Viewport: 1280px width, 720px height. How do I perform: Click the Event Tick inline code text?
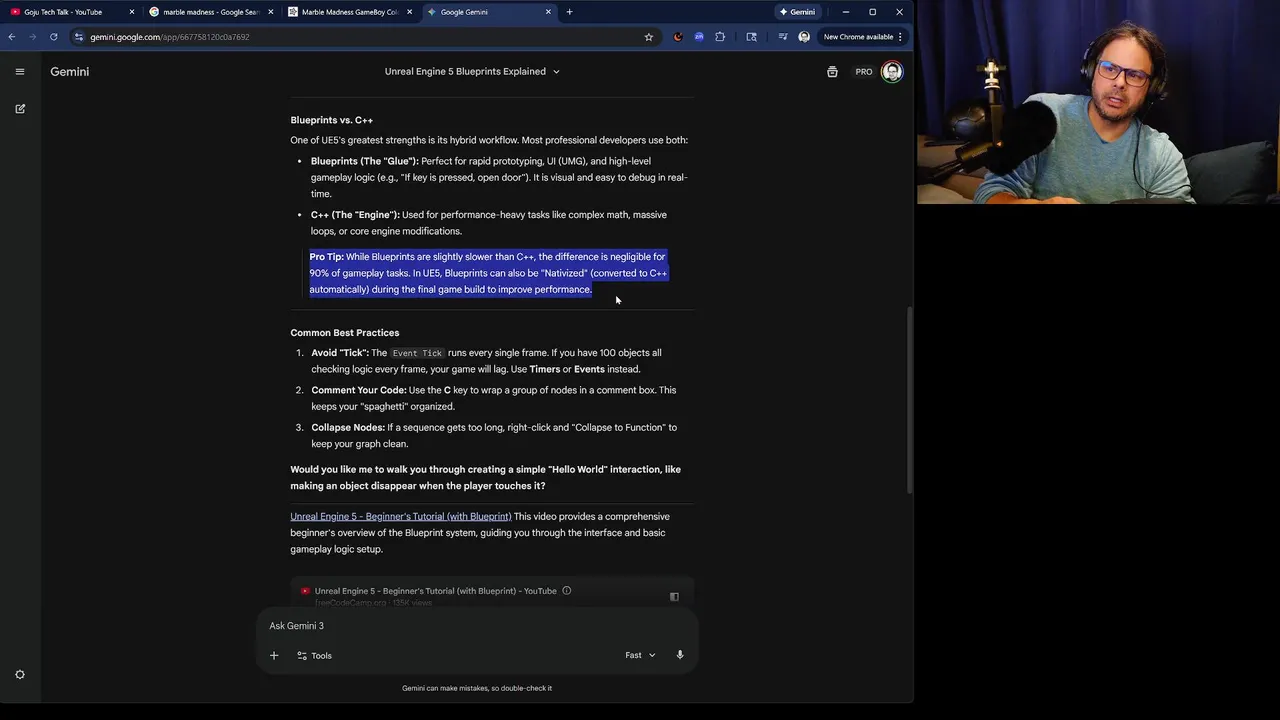click(417, 353)
